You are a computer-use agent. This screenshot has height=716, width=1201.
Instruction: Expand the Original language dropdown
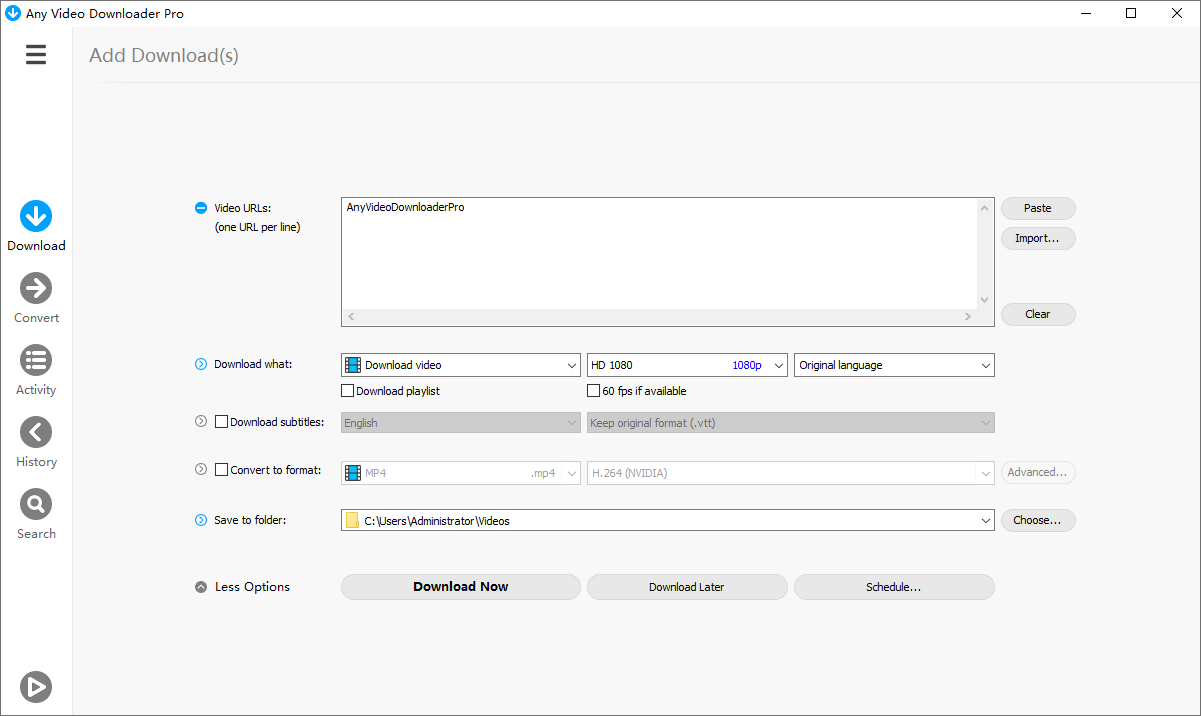pos(894,365)
